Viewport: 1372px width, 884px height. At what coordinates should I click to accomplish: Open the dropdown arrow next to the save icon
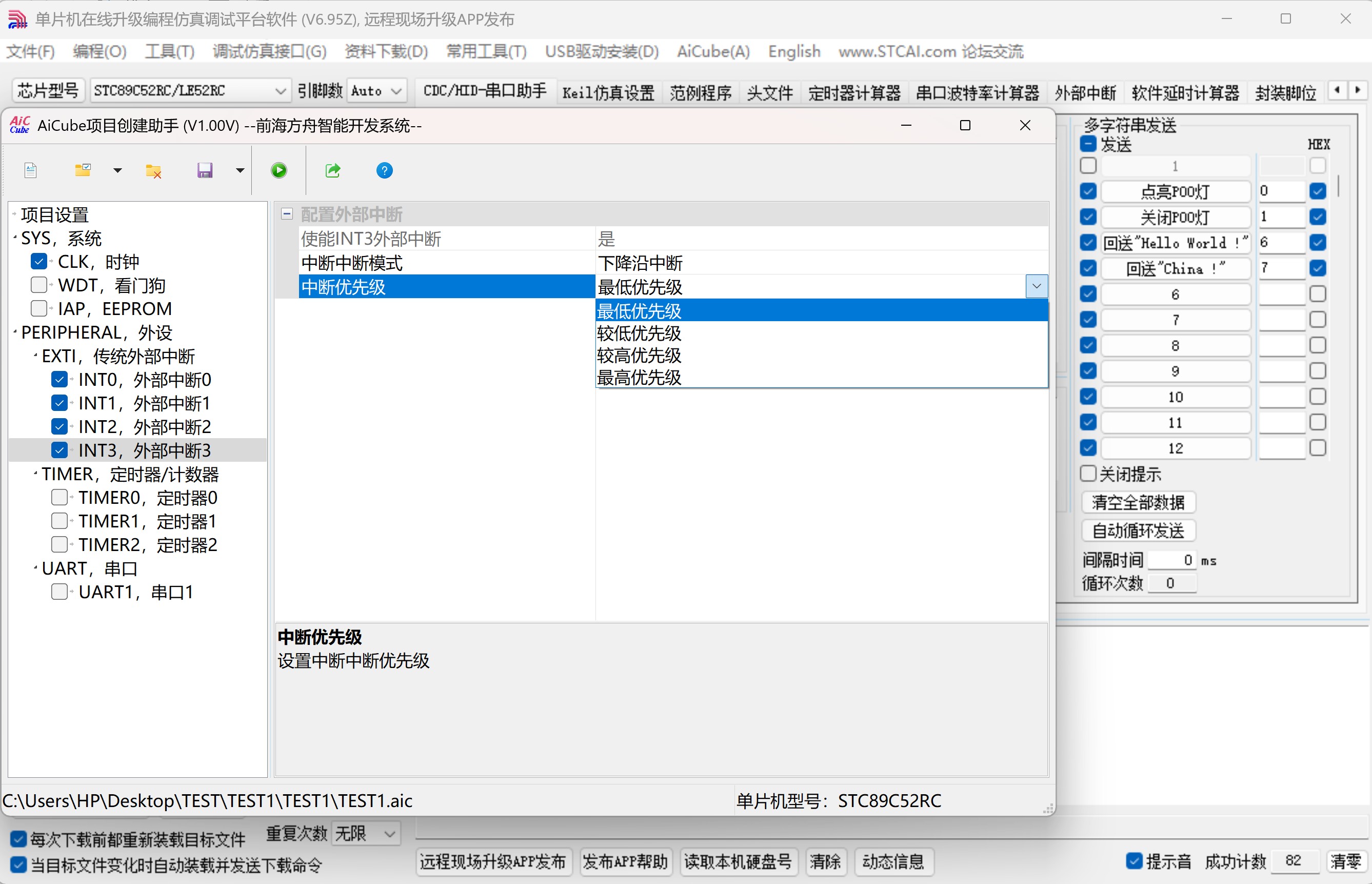(240, 170)
